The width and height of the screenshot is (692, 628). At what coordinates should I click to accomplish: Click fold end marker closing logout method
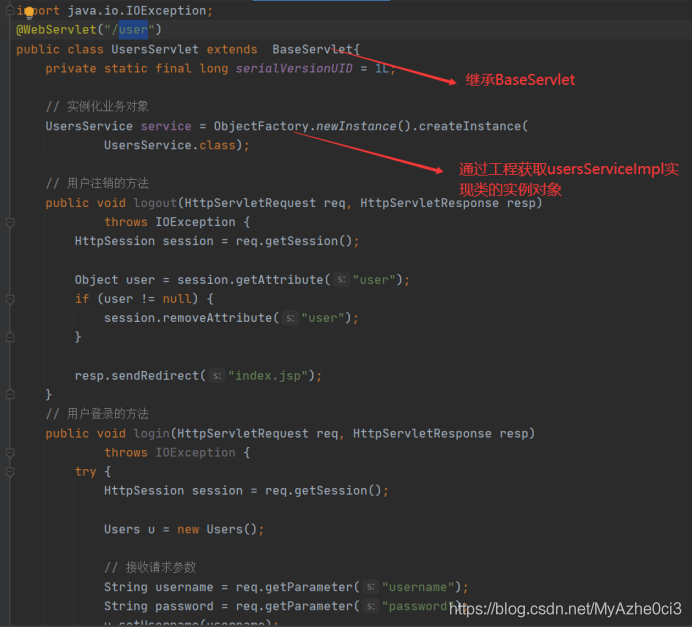coord(10,395)
